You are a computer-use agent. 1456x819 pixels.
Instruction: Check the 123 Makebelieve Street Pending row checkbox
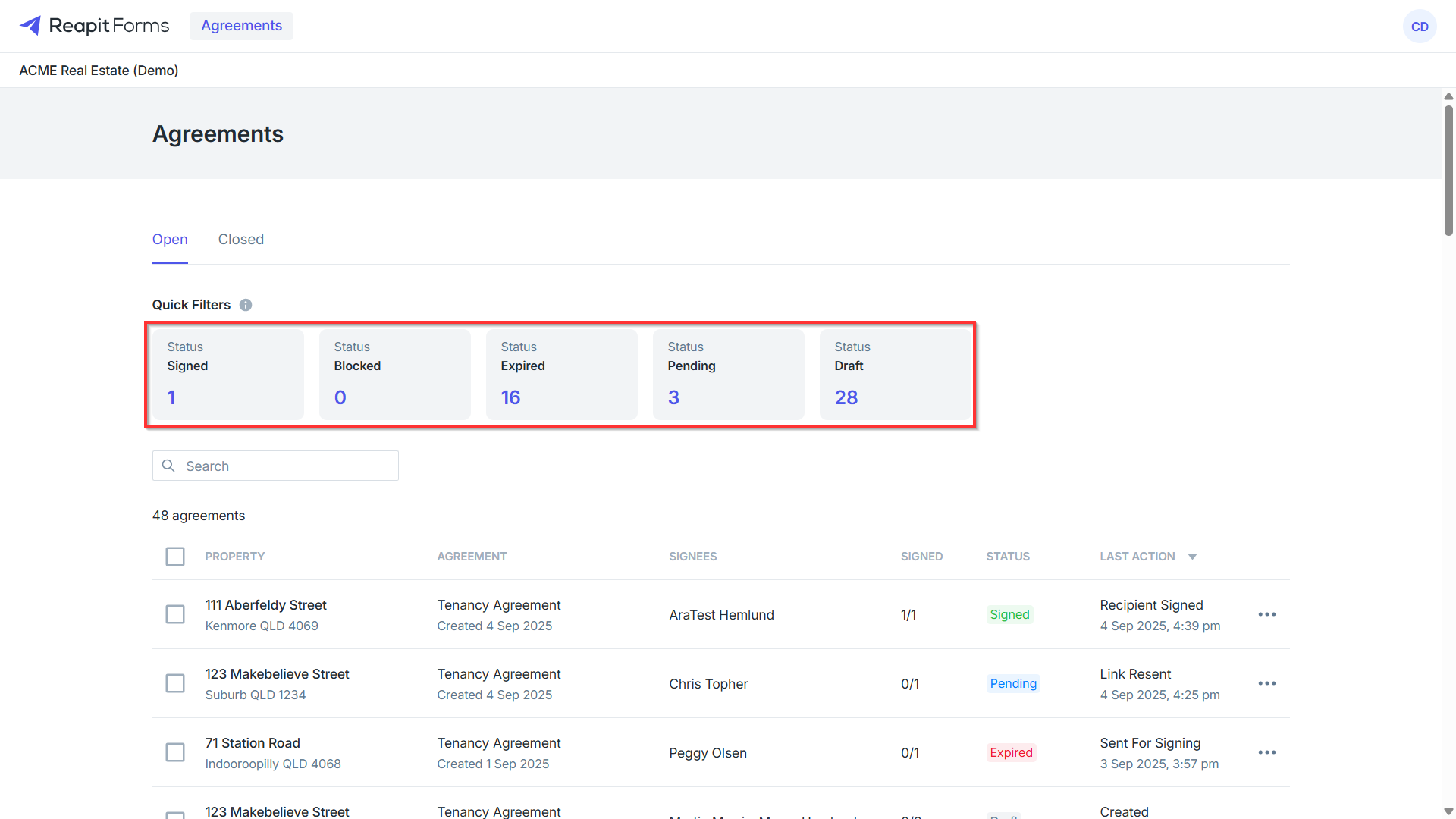(175, 683)
